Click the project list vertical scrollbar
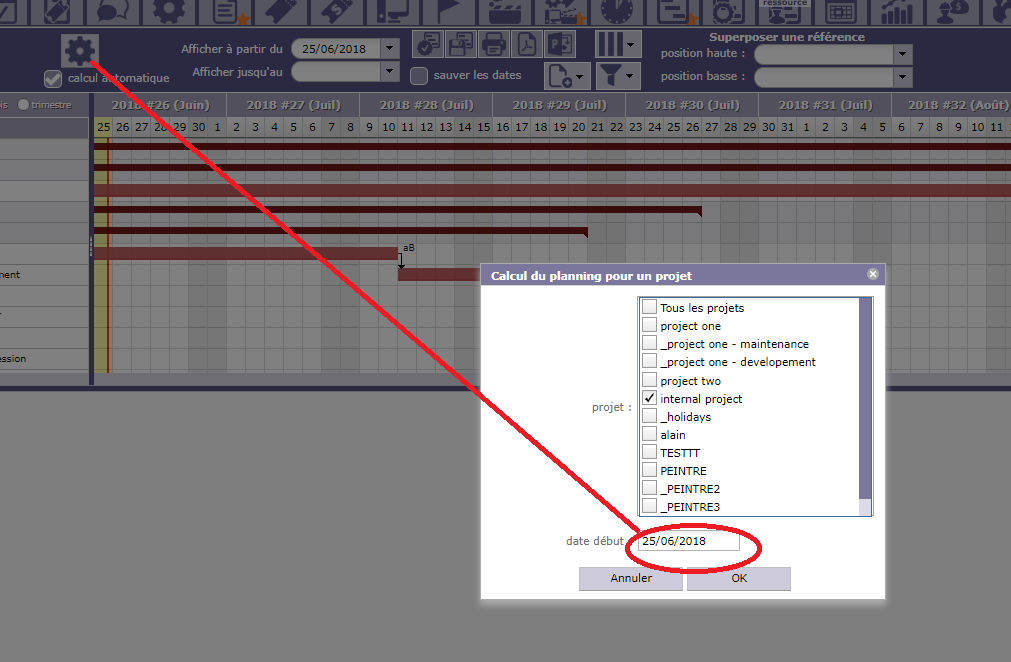 pyautogui.click(x=865, y=406)
